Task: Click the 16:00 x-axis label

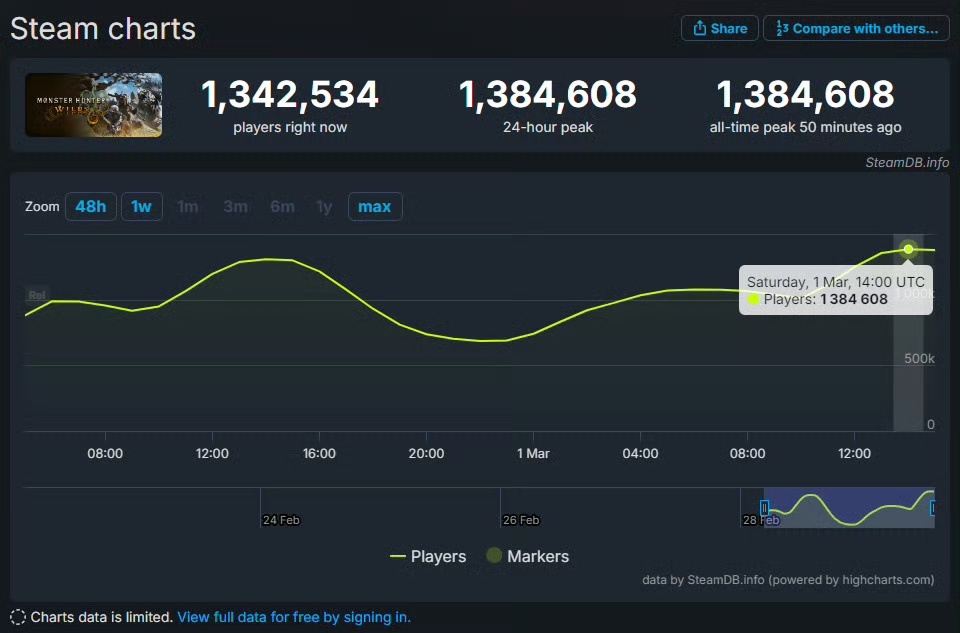Action: click(x=319, y=454)
